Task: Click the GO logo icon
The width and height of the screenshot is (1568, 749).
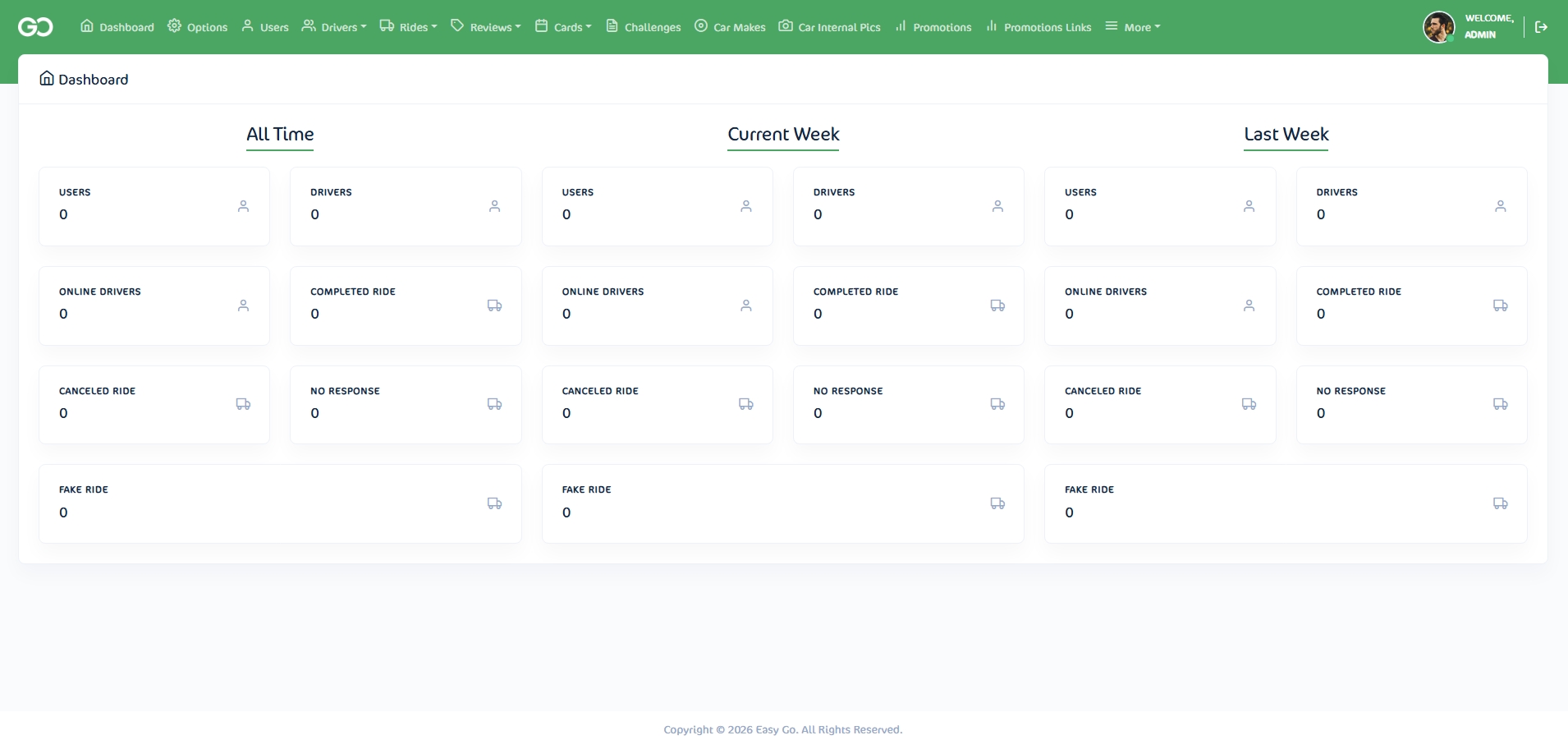Action: click(35, 27)
